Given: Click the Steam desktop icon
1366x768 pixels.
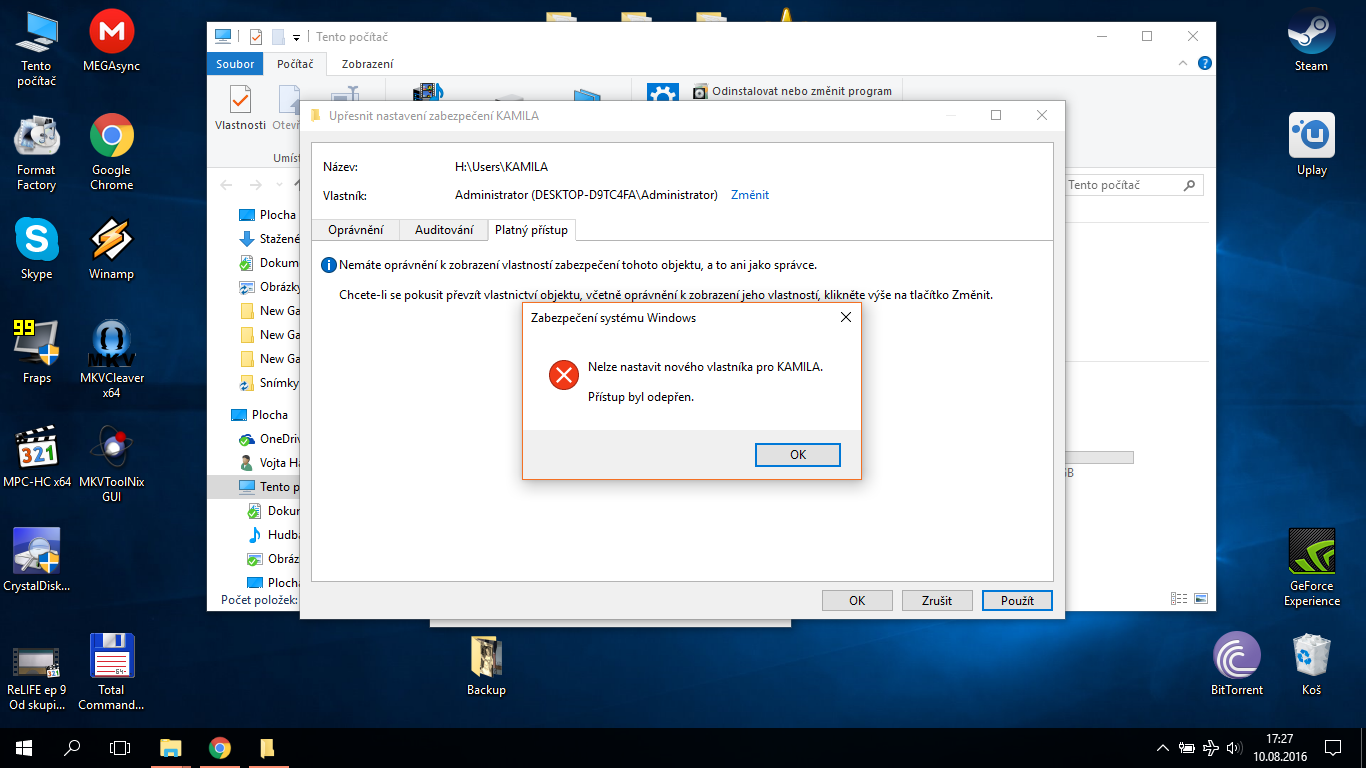Looking at the screenshot, I should 1311,42.
